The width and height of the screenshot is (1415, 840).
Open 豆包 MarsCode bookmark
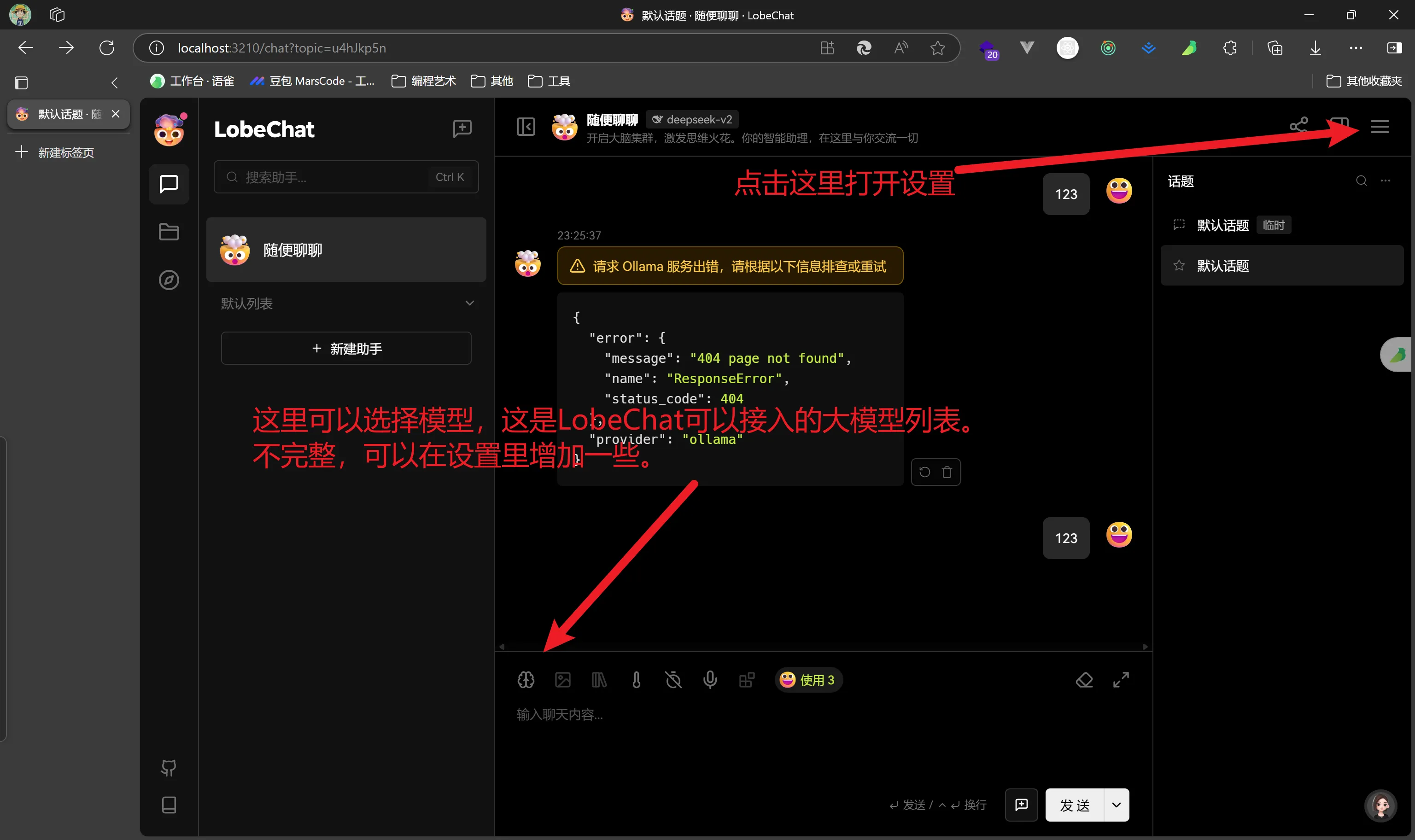pos(312,81)
